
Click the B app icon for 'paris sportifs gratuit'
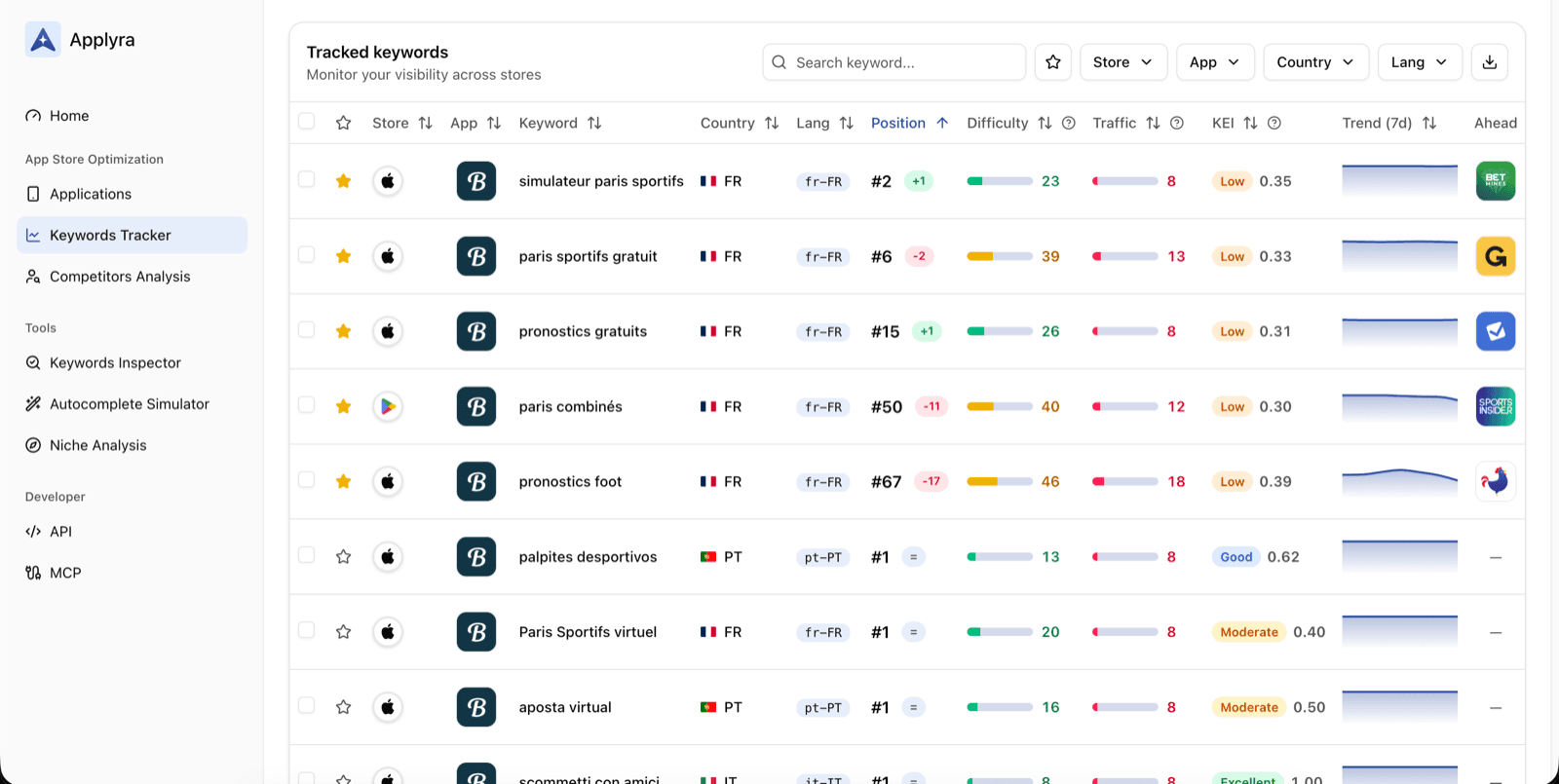tap(476, 256)
